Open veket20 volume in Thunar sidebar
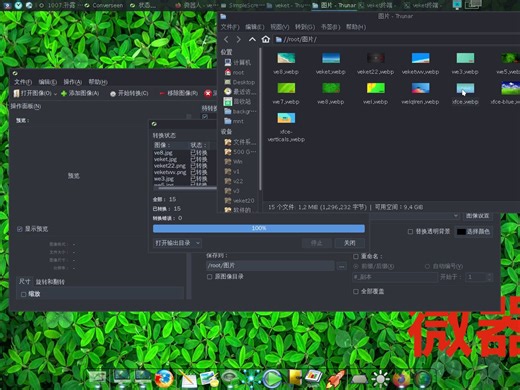520x390 pixels. pyautogui.click(x=239, y=200)
